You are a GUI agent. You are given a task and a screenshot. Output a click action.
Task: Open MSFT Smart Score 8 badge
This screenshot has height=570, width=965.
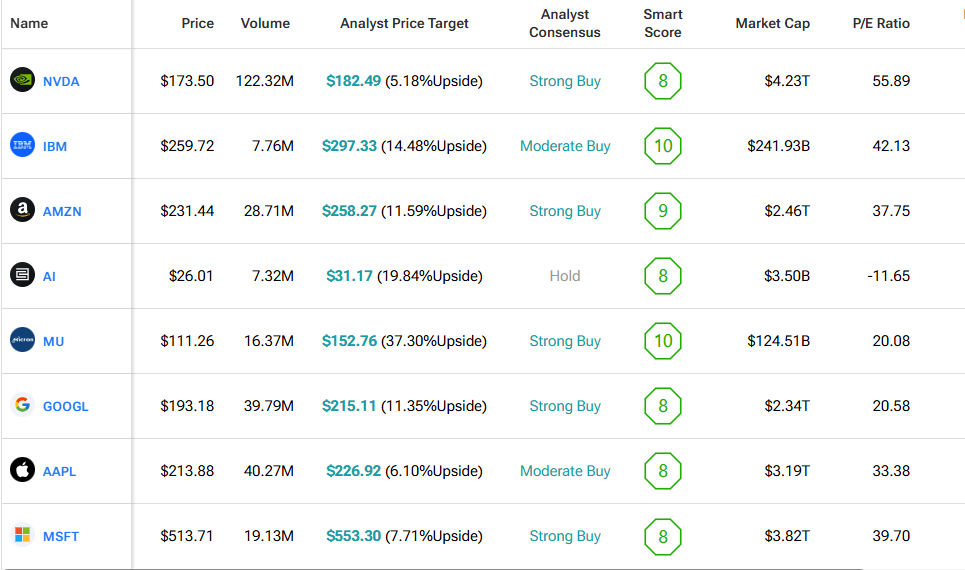(663, 537)
